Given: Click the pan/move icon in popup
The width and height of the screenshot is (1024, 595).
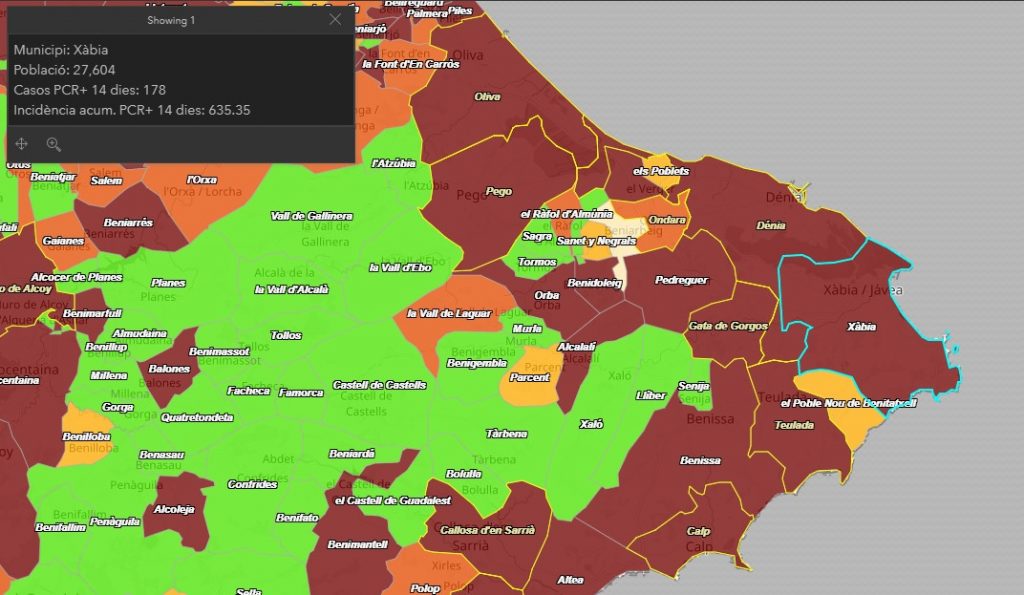Looking at the screenshot, I should tap(22, 144).
